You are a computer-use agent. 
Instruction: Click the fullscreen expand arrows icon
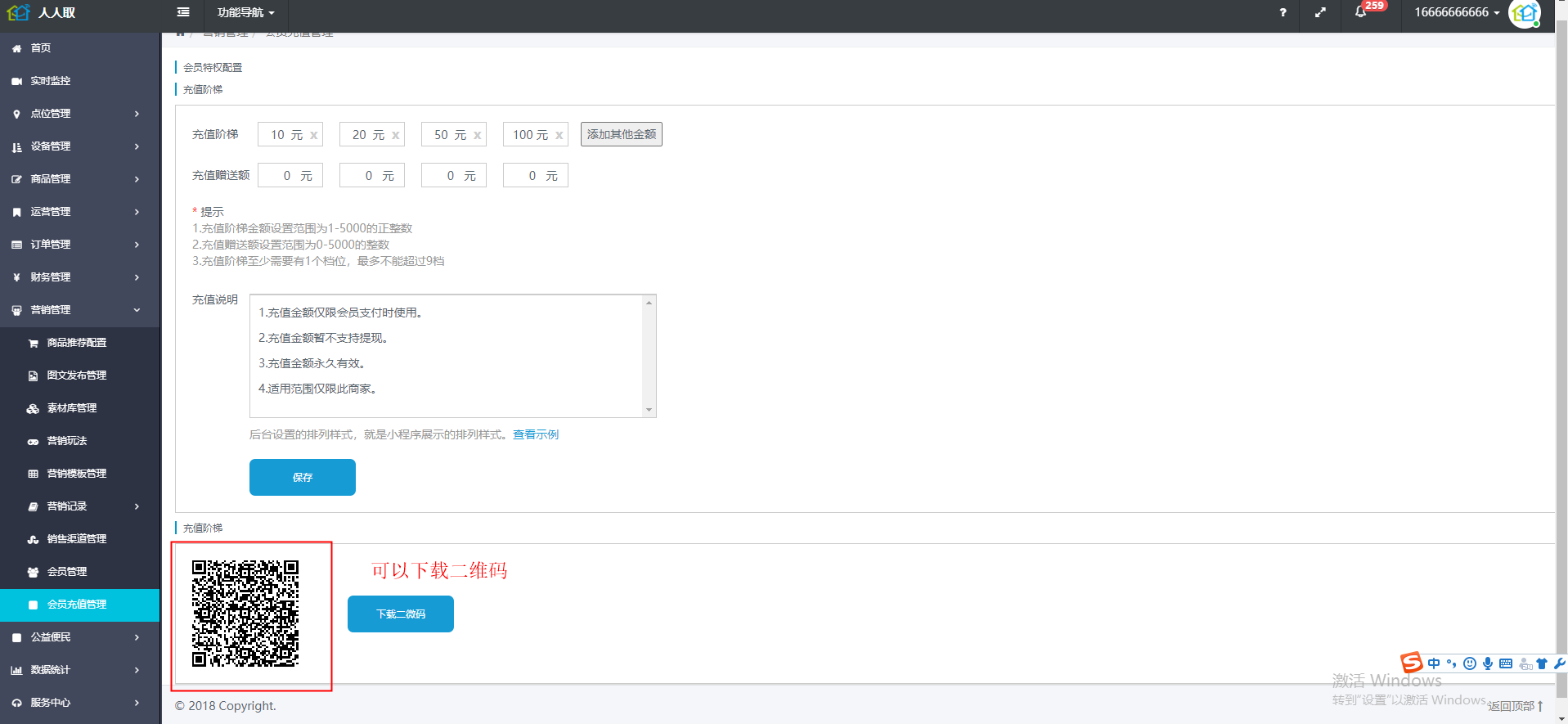[x=1320, y=12]
